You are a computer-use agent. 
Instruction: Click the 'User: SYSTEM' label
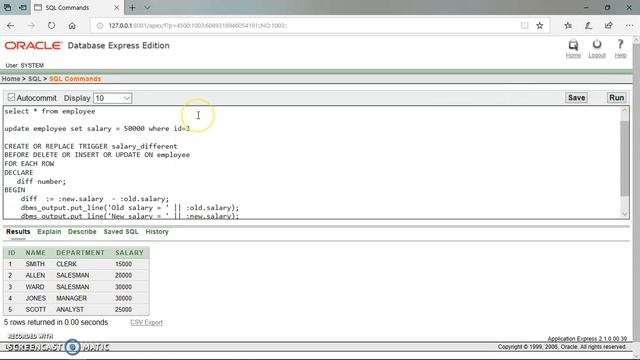[24, 65]
